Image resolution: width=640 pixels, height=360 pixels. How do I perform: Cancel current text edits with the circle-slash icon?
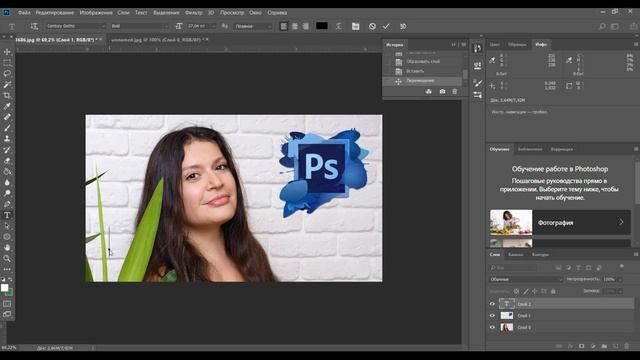(372, 26)
